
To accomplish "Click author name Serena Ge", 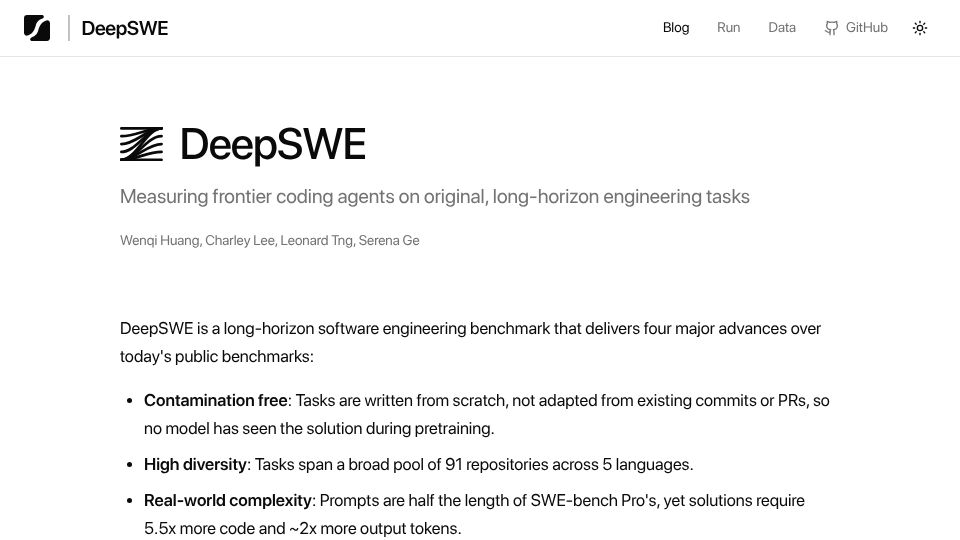I will [x=389, y=241].
